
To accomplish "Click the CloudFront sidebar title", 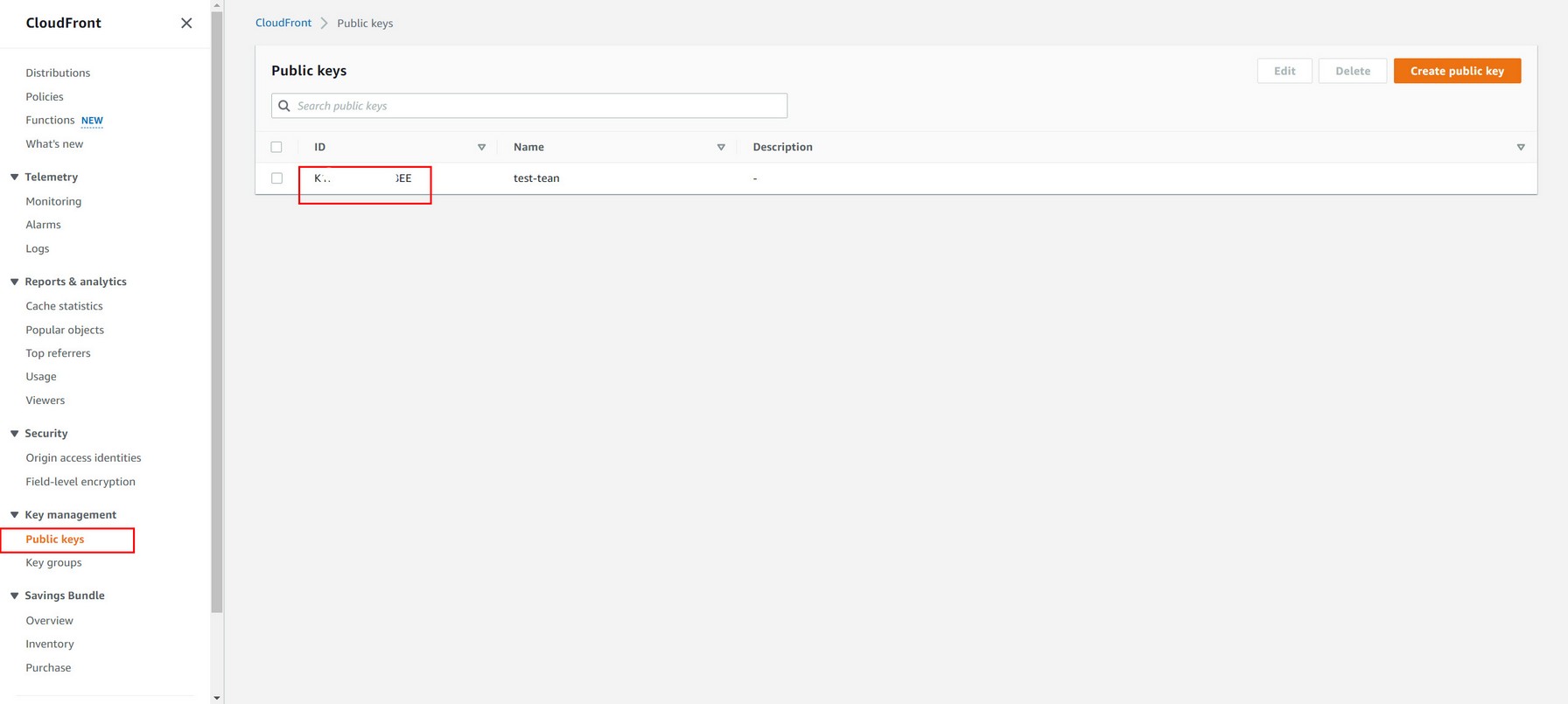I will [63, 23].
